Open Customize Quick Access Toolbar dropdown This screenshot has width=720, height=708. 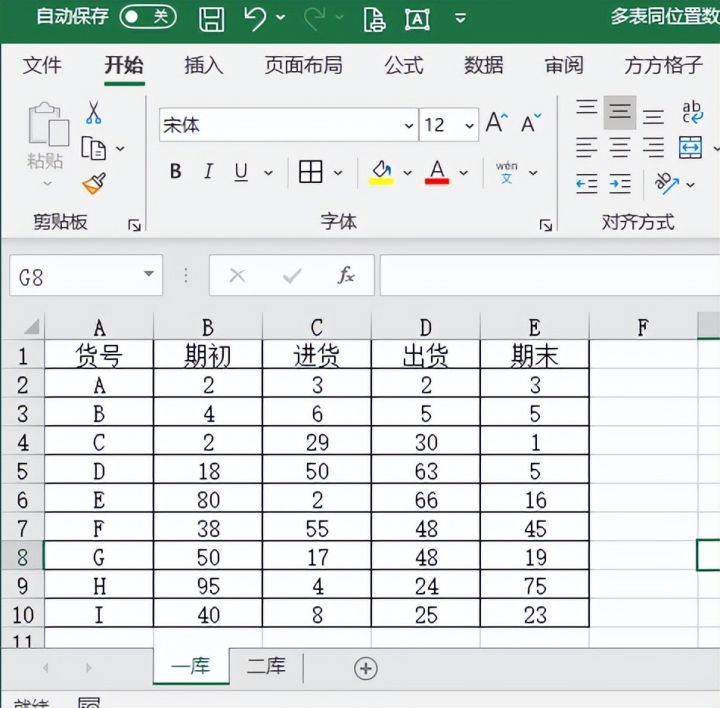tap(460, 18)
